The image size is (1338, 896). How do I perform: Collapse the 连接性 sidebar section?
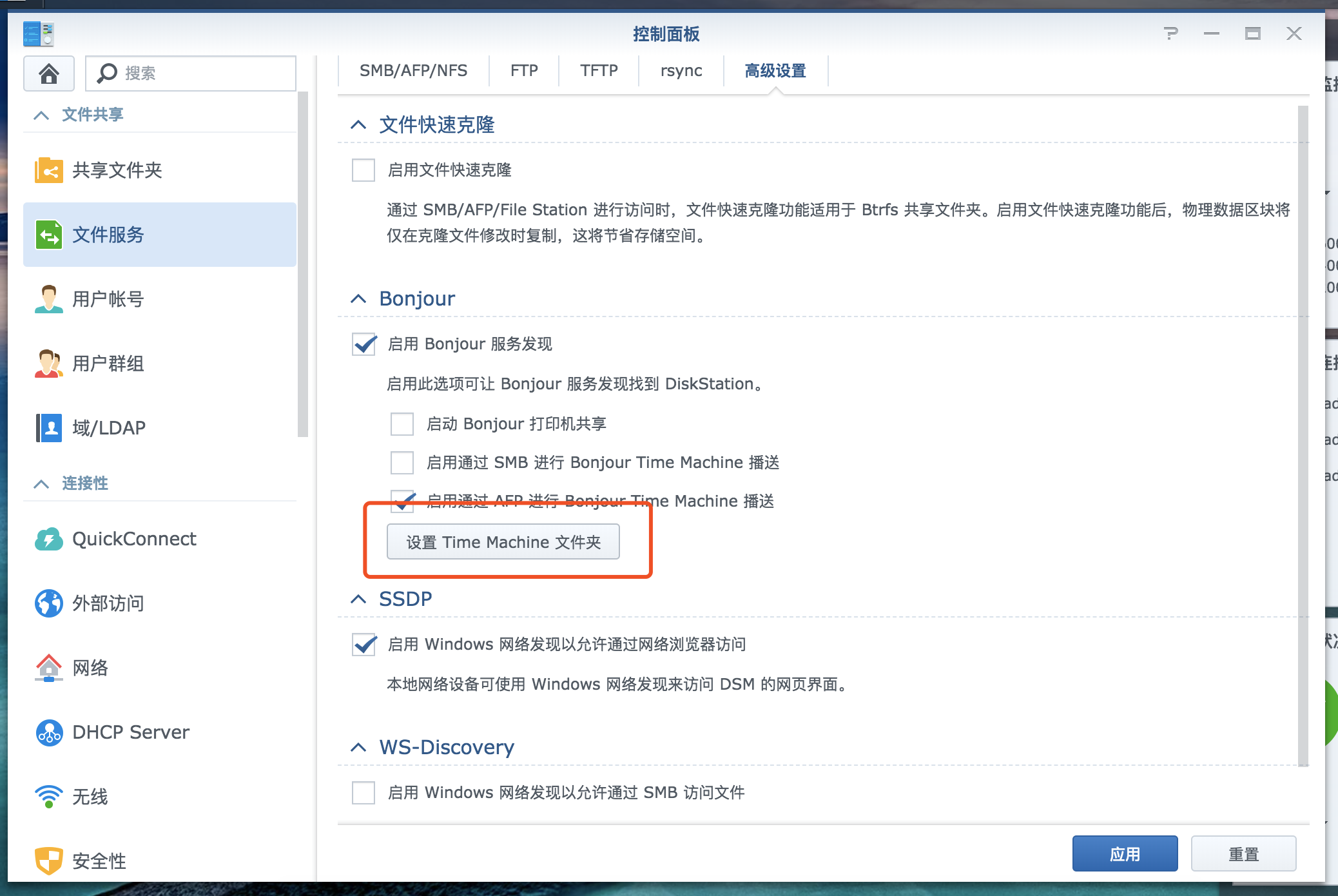click(x=41, y=484)
